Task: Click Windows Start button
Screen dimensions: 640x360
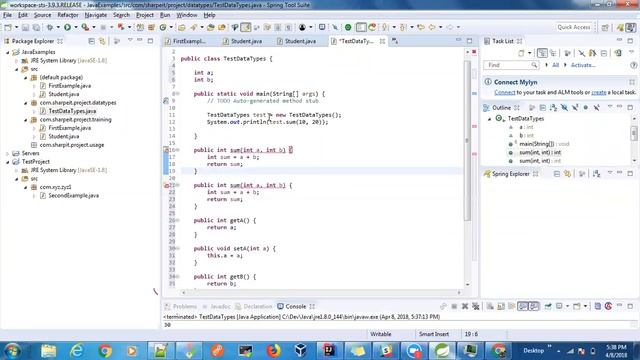Action: click(x=12, y=351)
